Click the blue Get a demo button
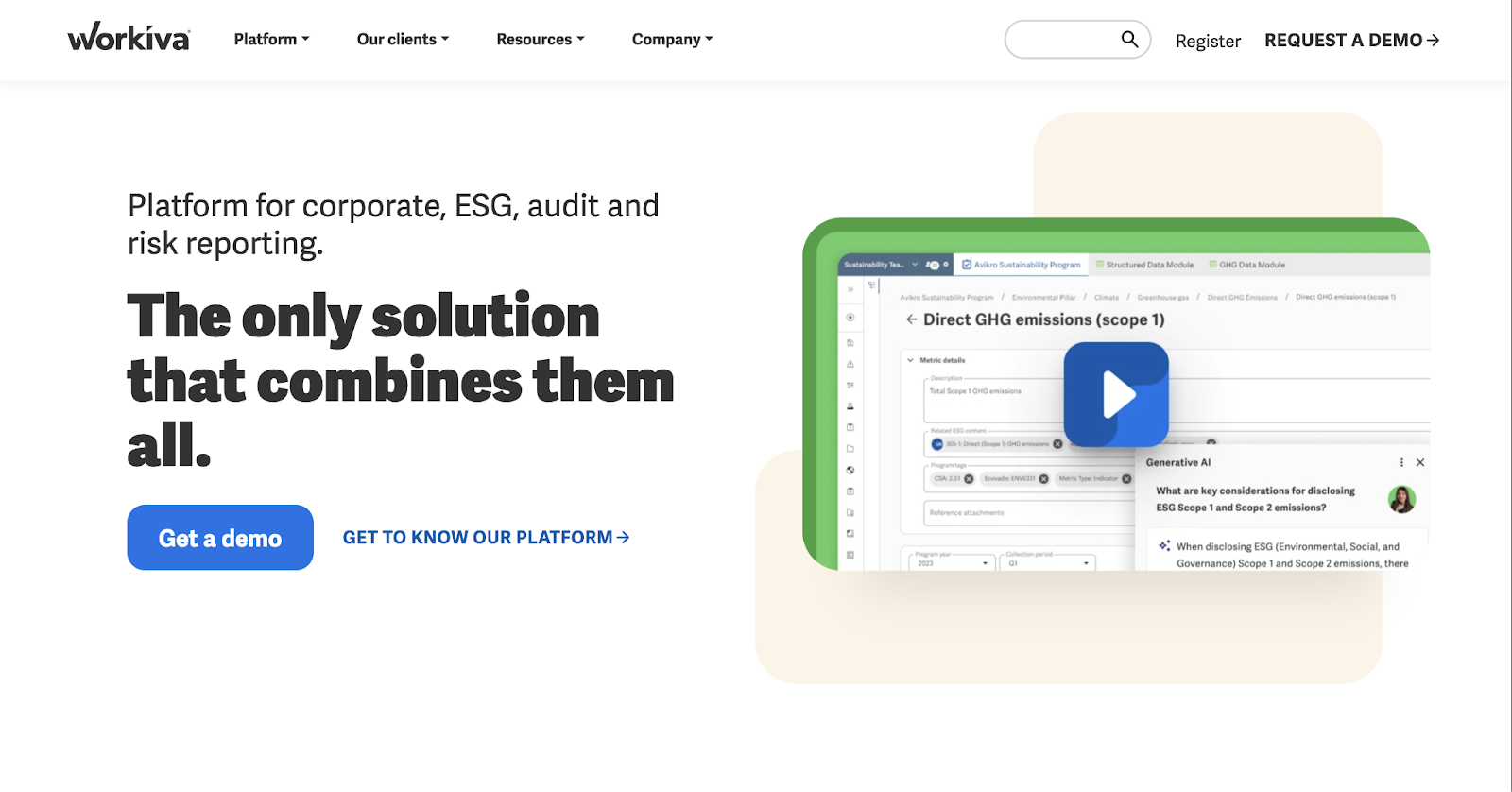Image resolution: width=1512 pixels, height=792 pixels. coord(220,538)
